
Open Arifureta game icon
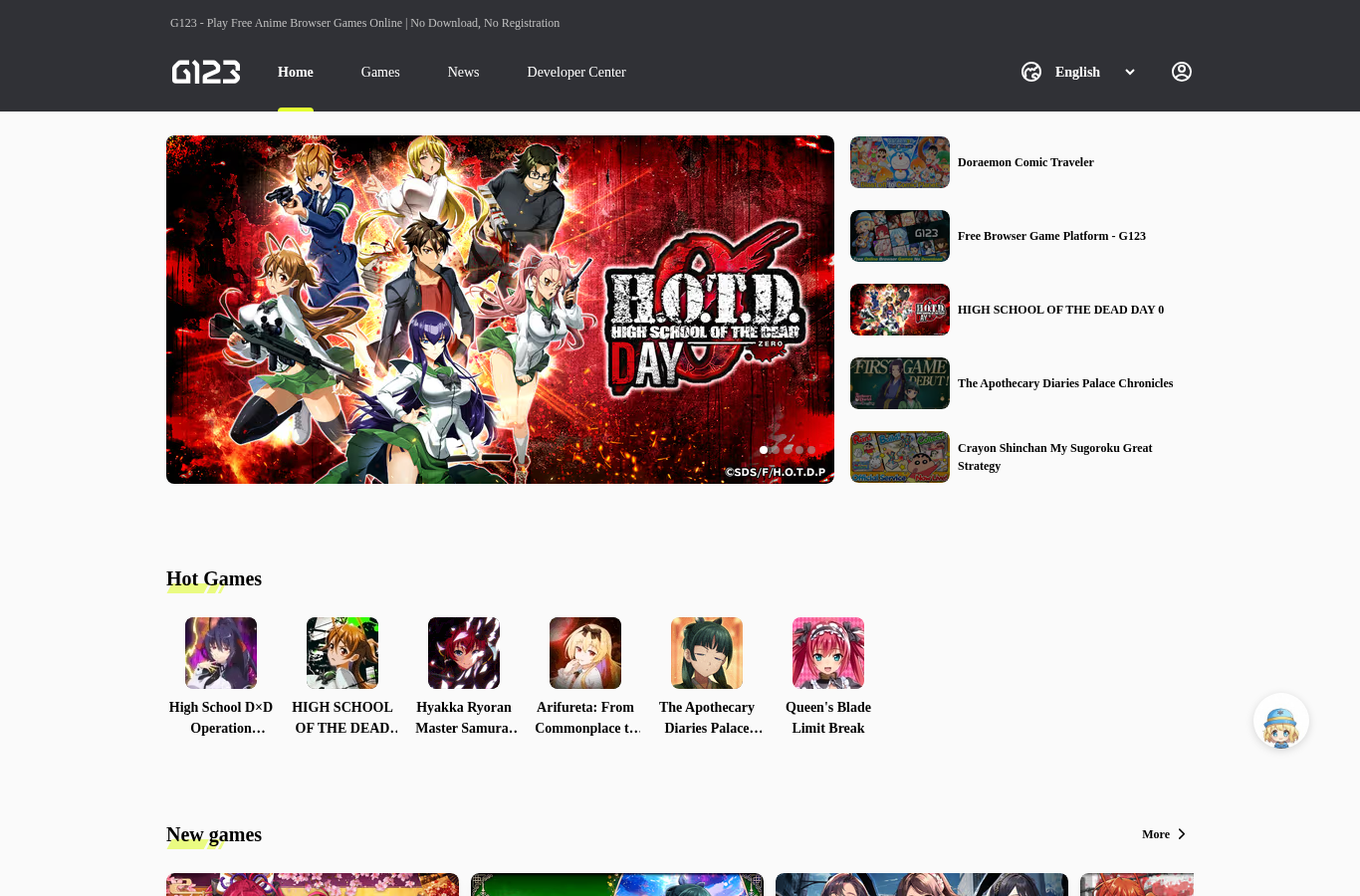coord(585,653)
